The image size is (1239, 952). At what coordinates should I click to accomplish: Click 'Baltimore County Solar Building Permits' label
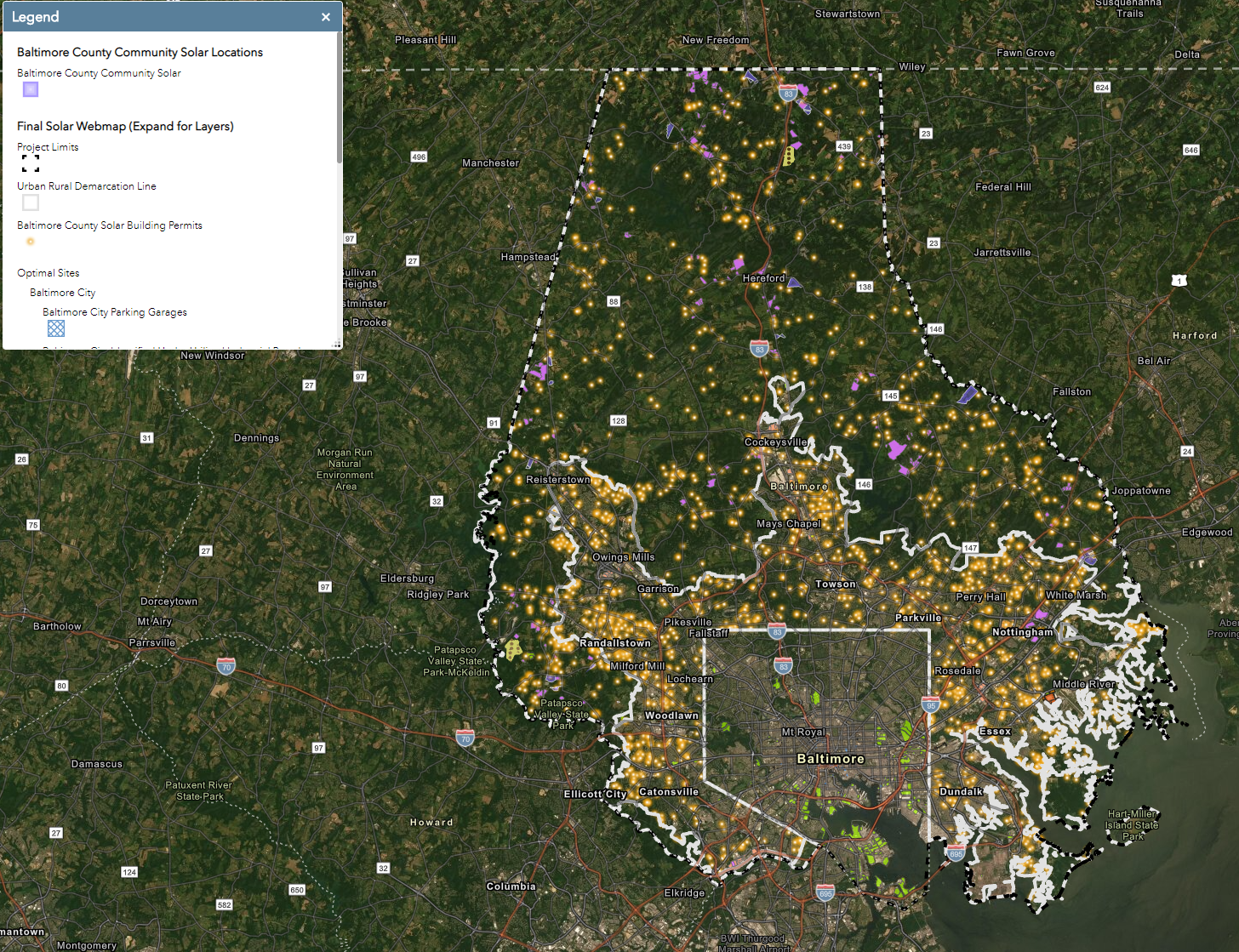(x=110, y=225)
